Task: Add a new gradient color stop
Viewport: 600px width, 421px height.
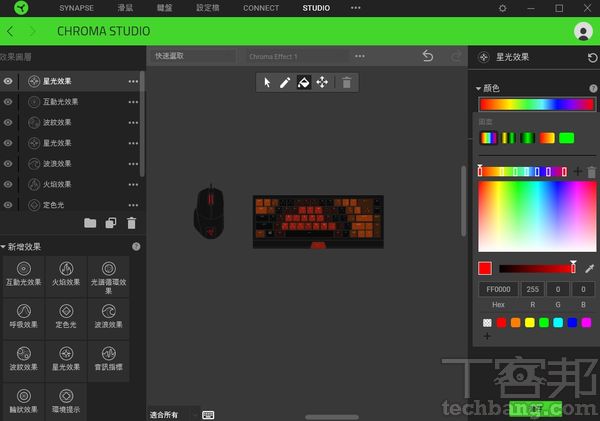Action: click(577, 171)
